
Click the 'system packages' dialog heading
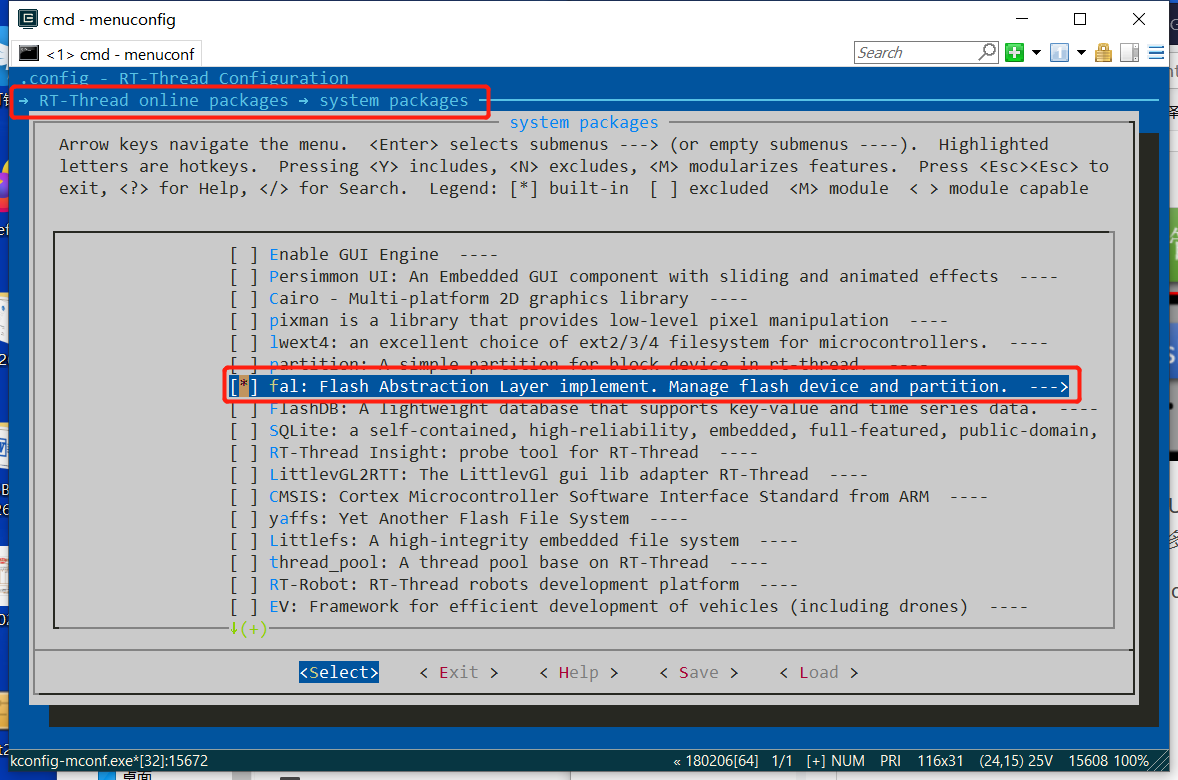(x=584, y=122)
